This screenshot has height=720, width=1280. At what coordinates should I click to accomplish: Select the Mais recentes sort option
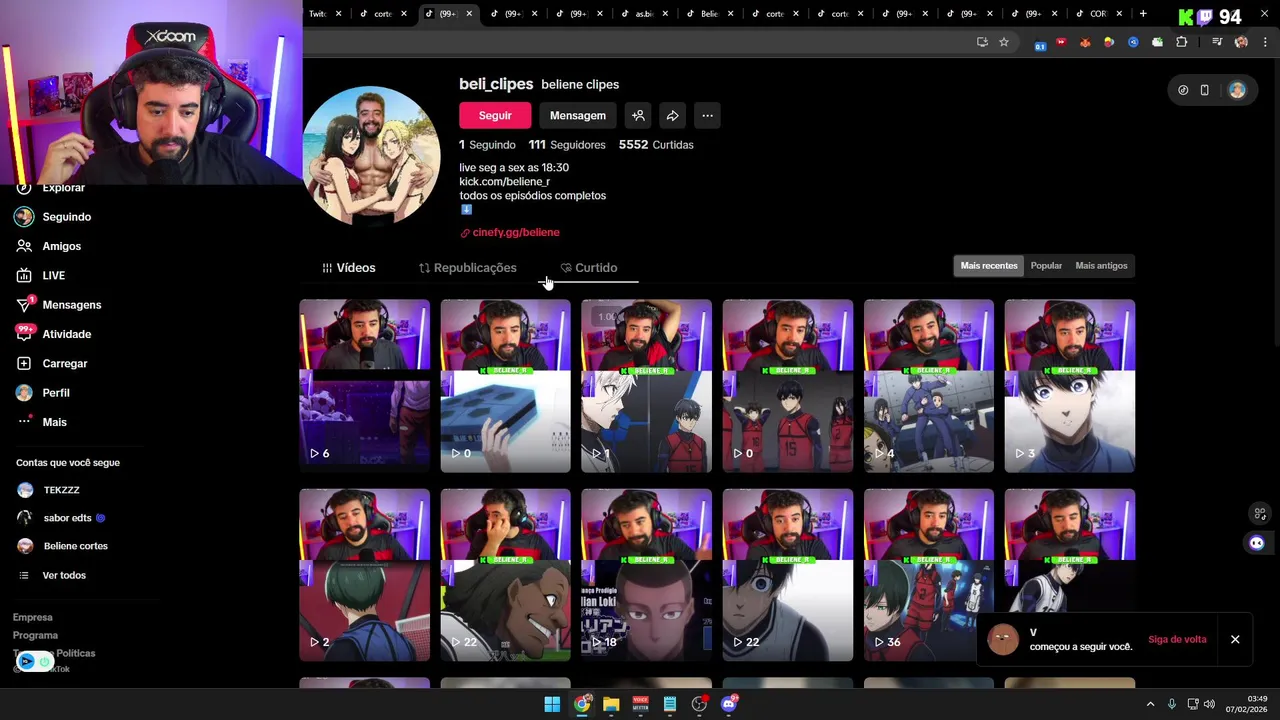[989, 266]
